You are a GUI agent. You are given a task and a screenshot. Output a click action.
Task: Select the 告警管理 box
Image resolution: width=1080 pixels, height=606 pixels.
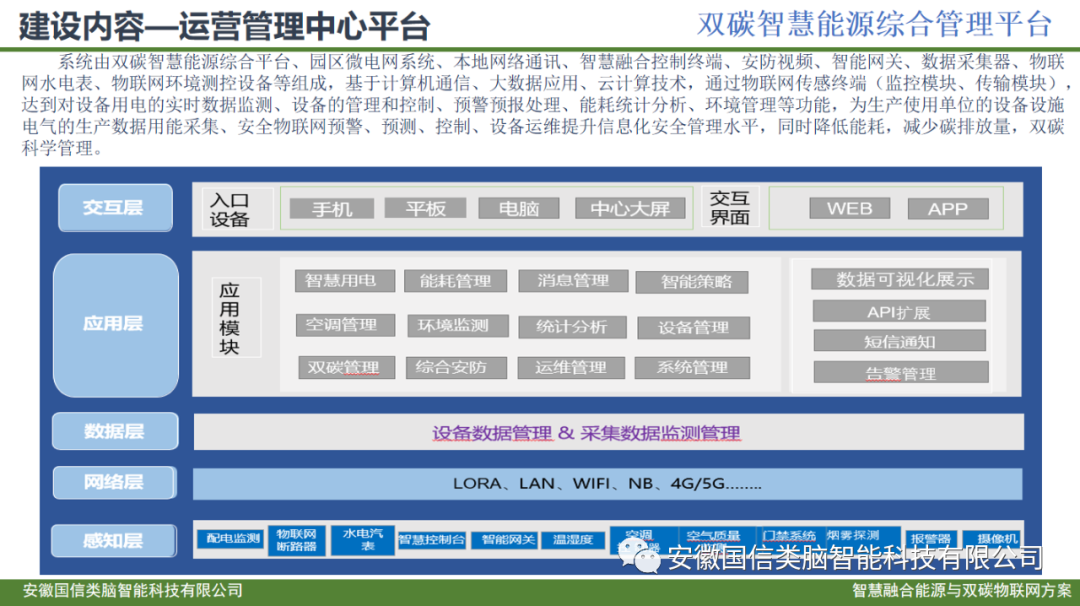[x=900, y=373]
